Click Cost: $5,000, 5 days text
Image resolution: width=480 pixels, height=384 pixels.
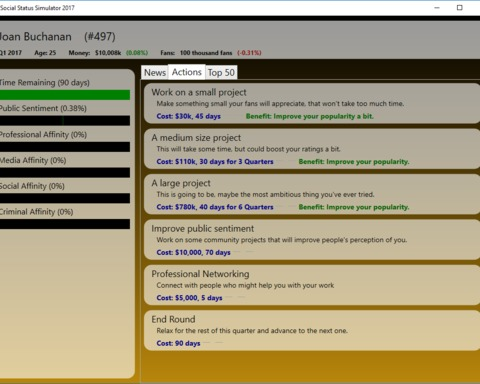click(189, 298)
